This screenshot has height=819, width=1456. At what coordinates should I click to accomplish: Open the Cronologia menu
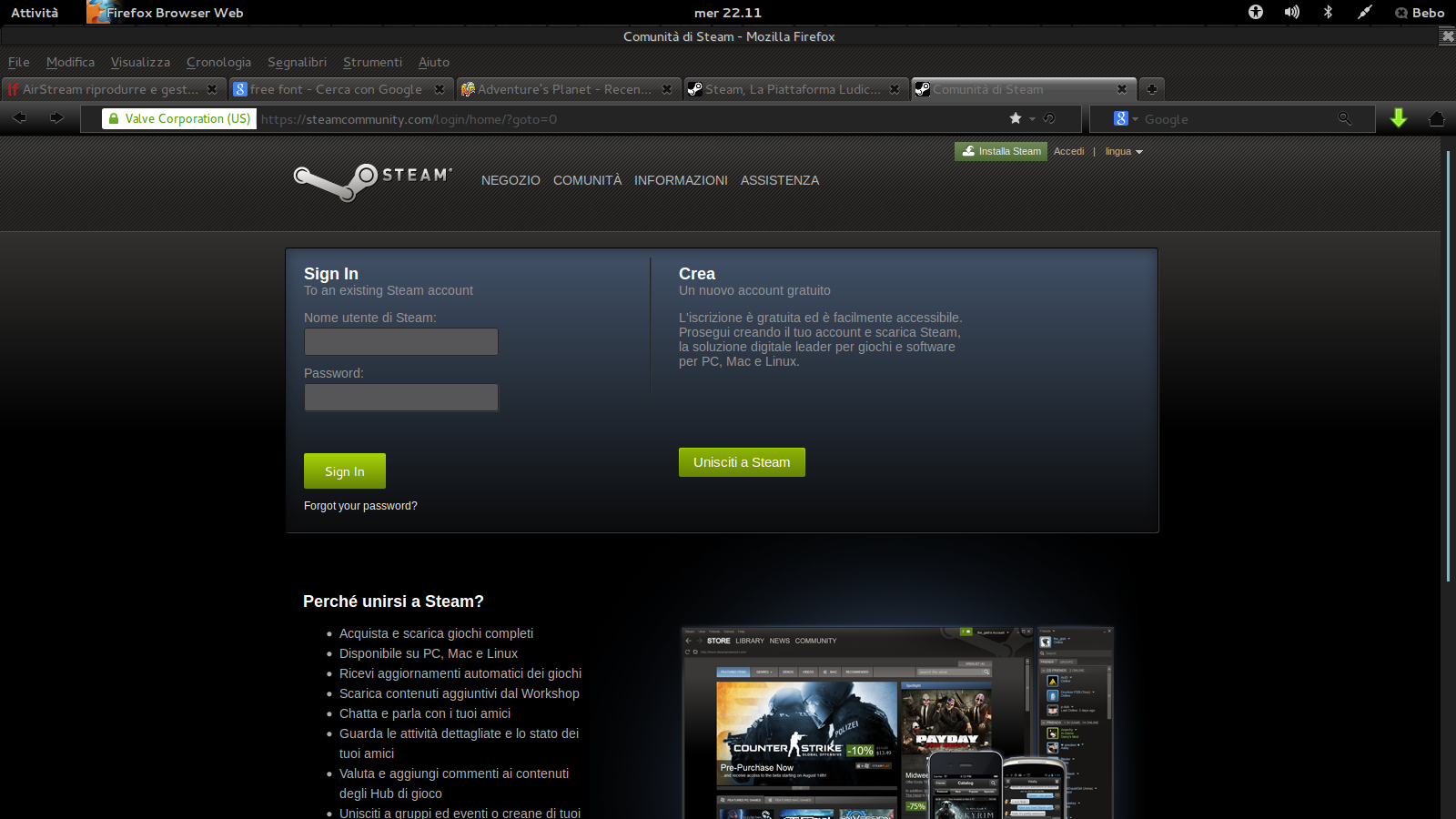[218, 62]
